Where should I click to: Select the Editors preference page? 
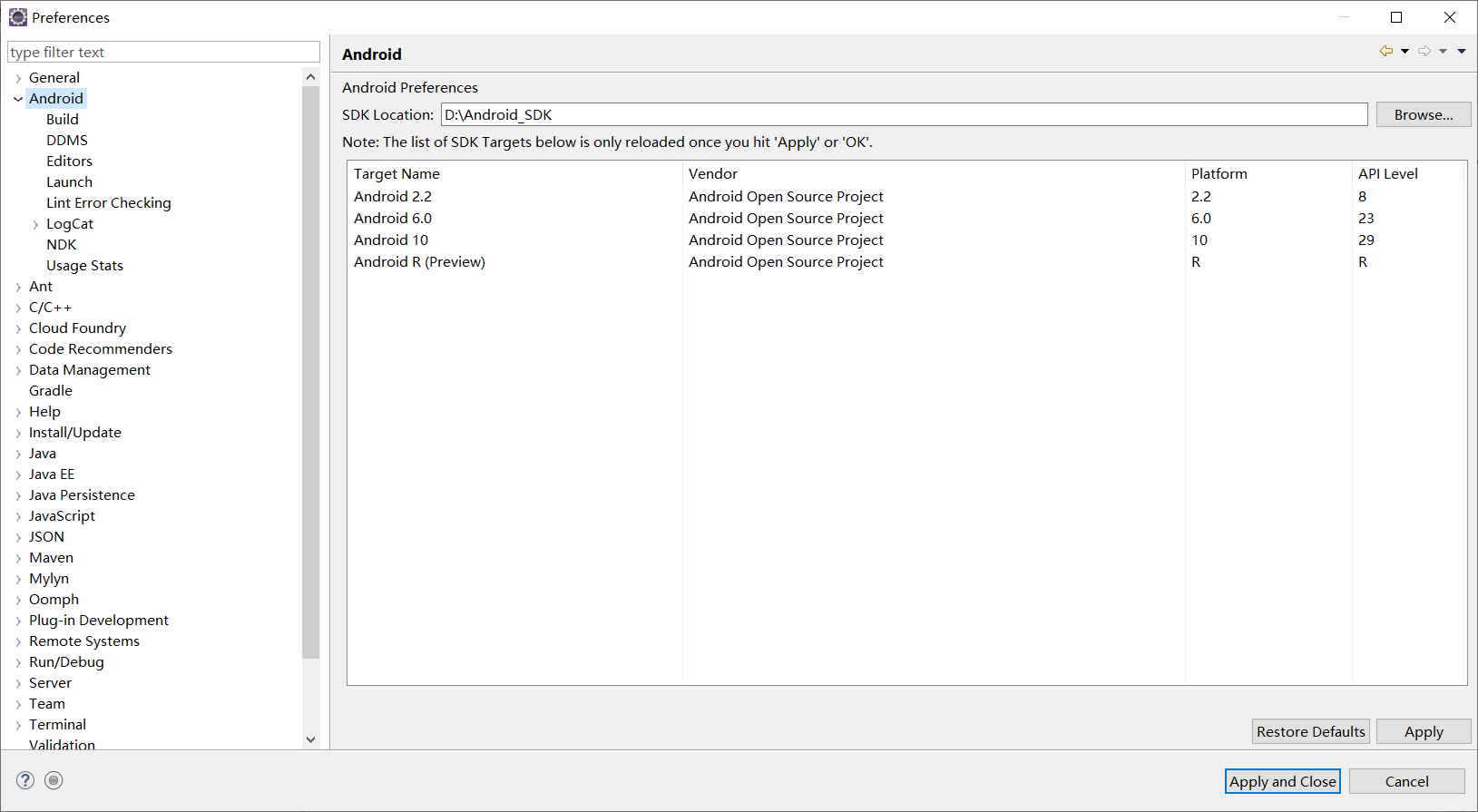pos(69,161)
